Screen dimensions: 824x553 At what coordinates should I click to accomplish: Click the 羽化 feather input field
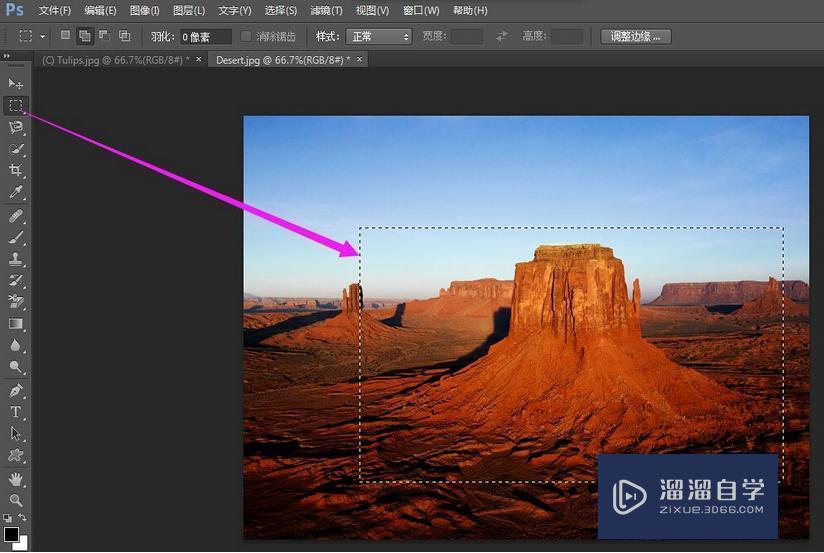point(205,36)
